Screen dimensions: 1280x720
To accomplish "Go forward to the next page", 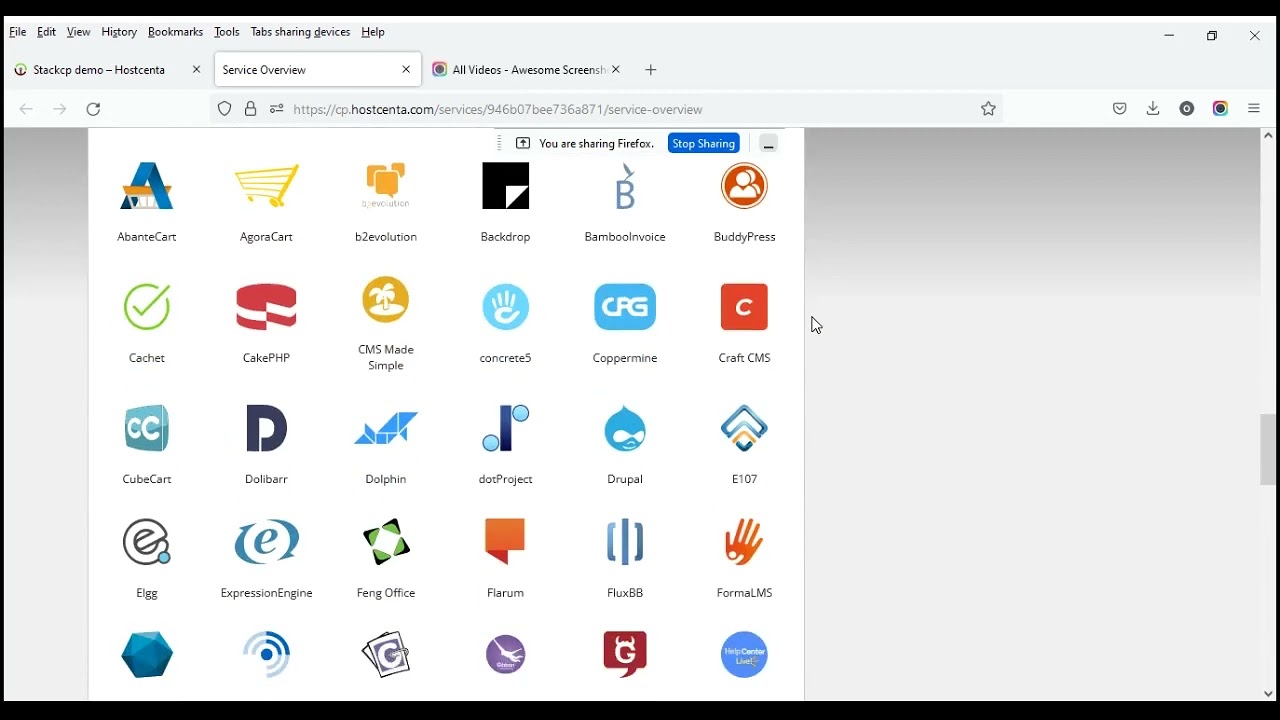I will tap(60, 109).
